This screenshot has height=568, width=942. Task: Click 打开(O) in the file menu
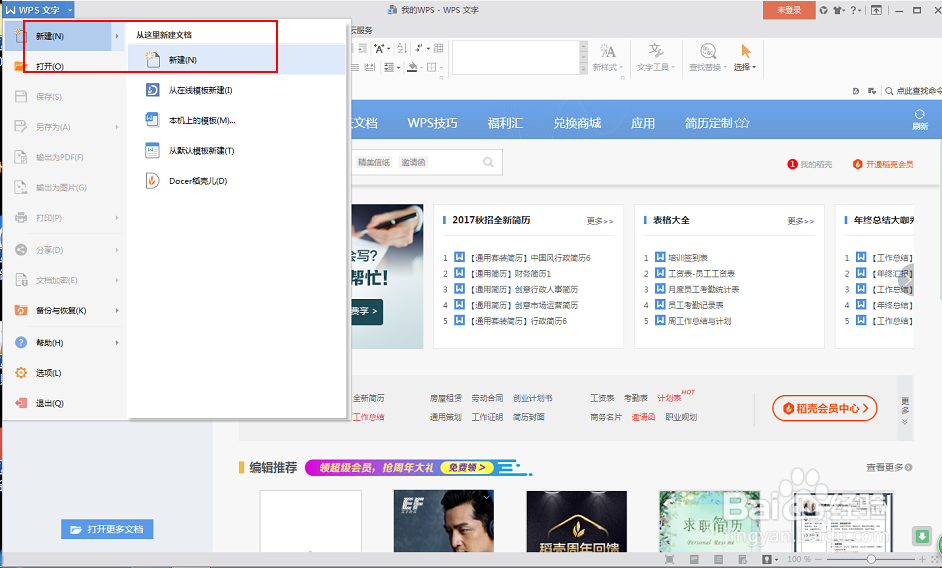(64, 67)
